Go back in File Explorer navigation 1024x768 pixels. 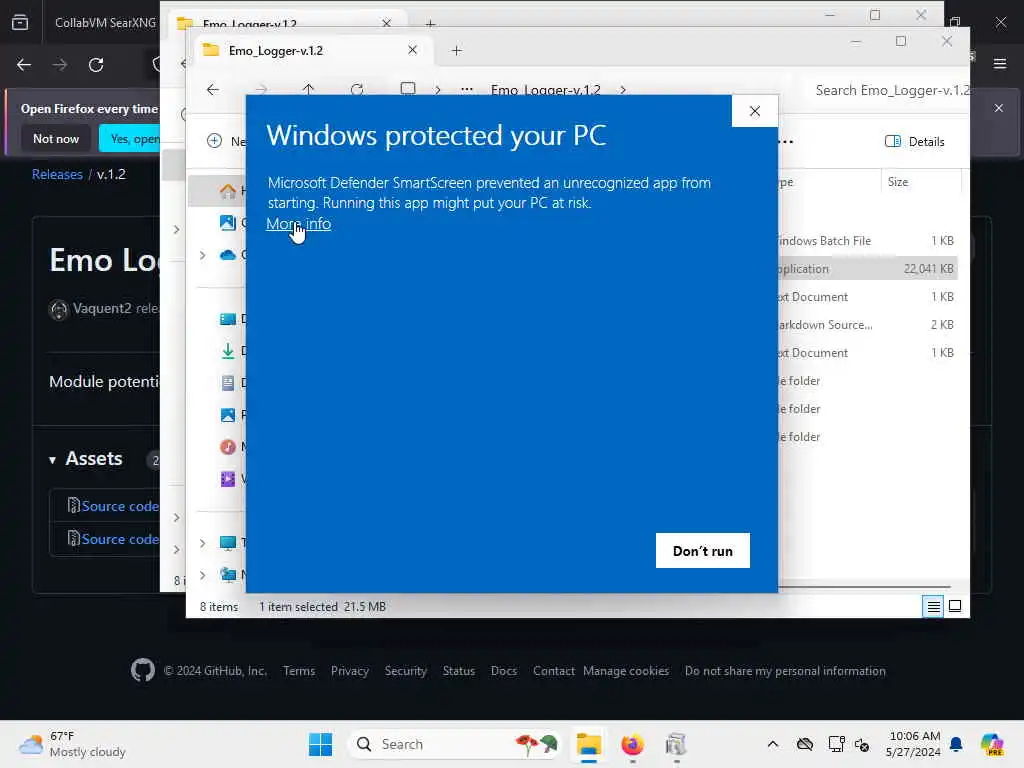point(213,89)
